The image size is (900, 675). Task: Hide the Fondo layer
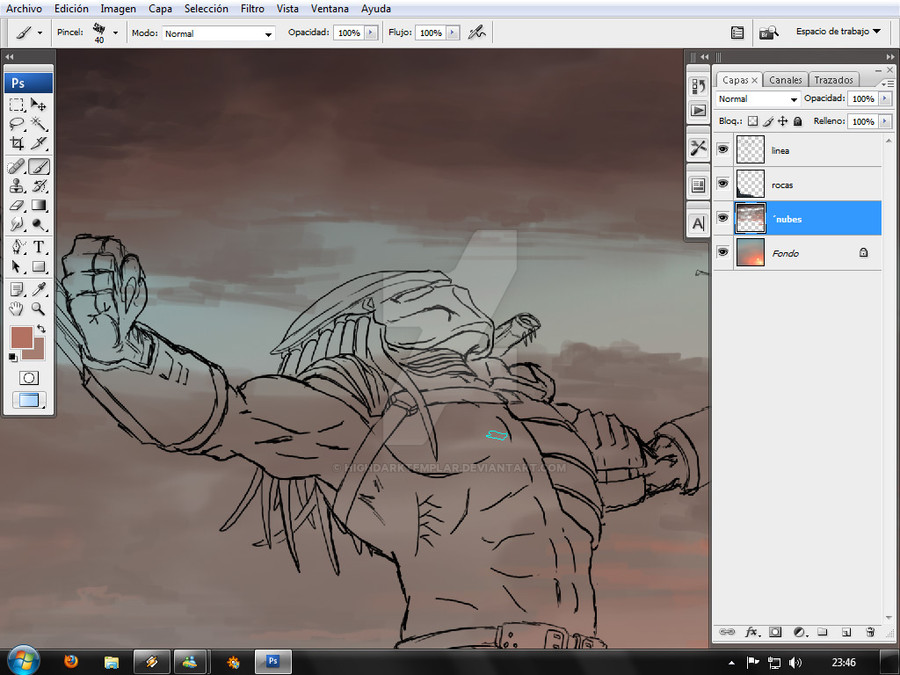click(723, 252)
